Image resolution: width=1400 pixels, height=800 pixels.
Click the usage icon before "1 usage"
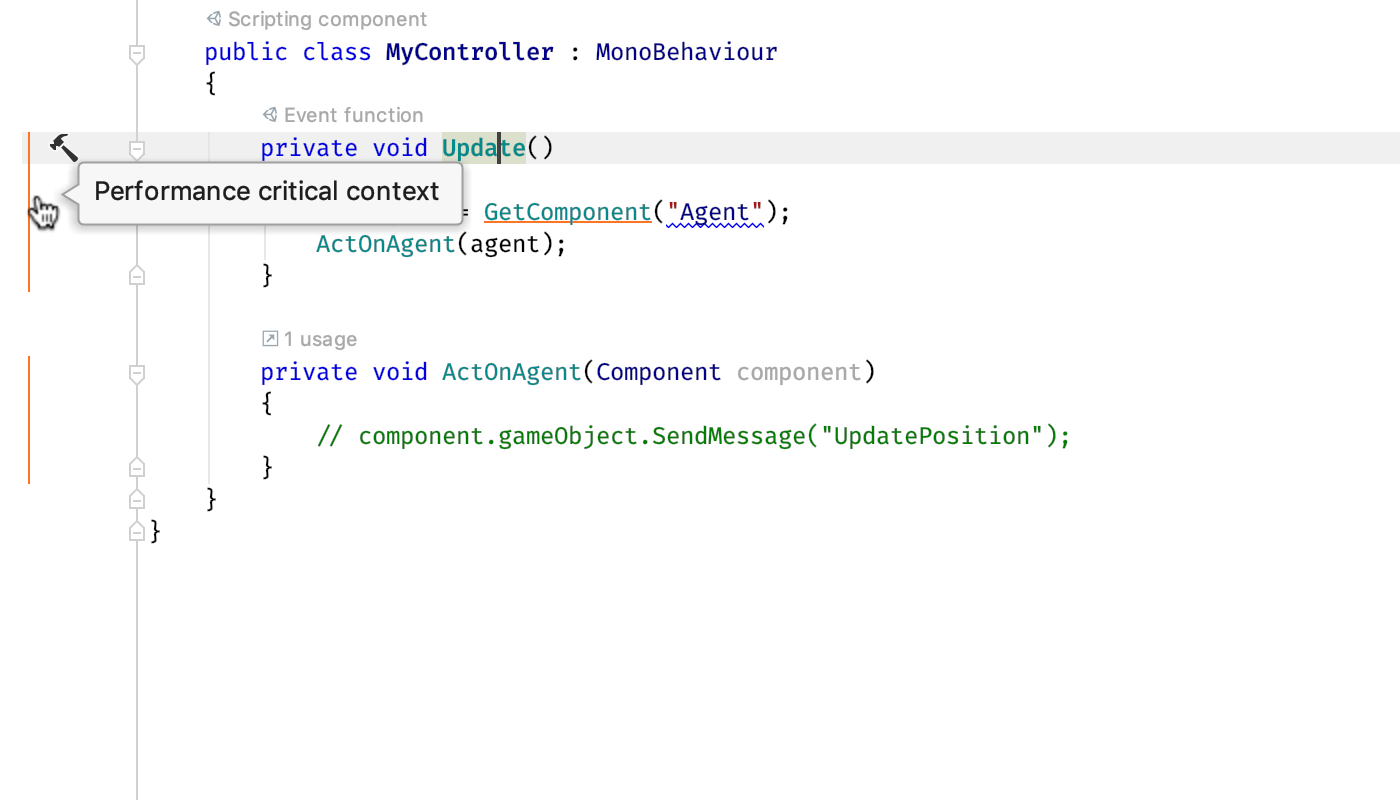pyautogui.click(x=270, y=339)
